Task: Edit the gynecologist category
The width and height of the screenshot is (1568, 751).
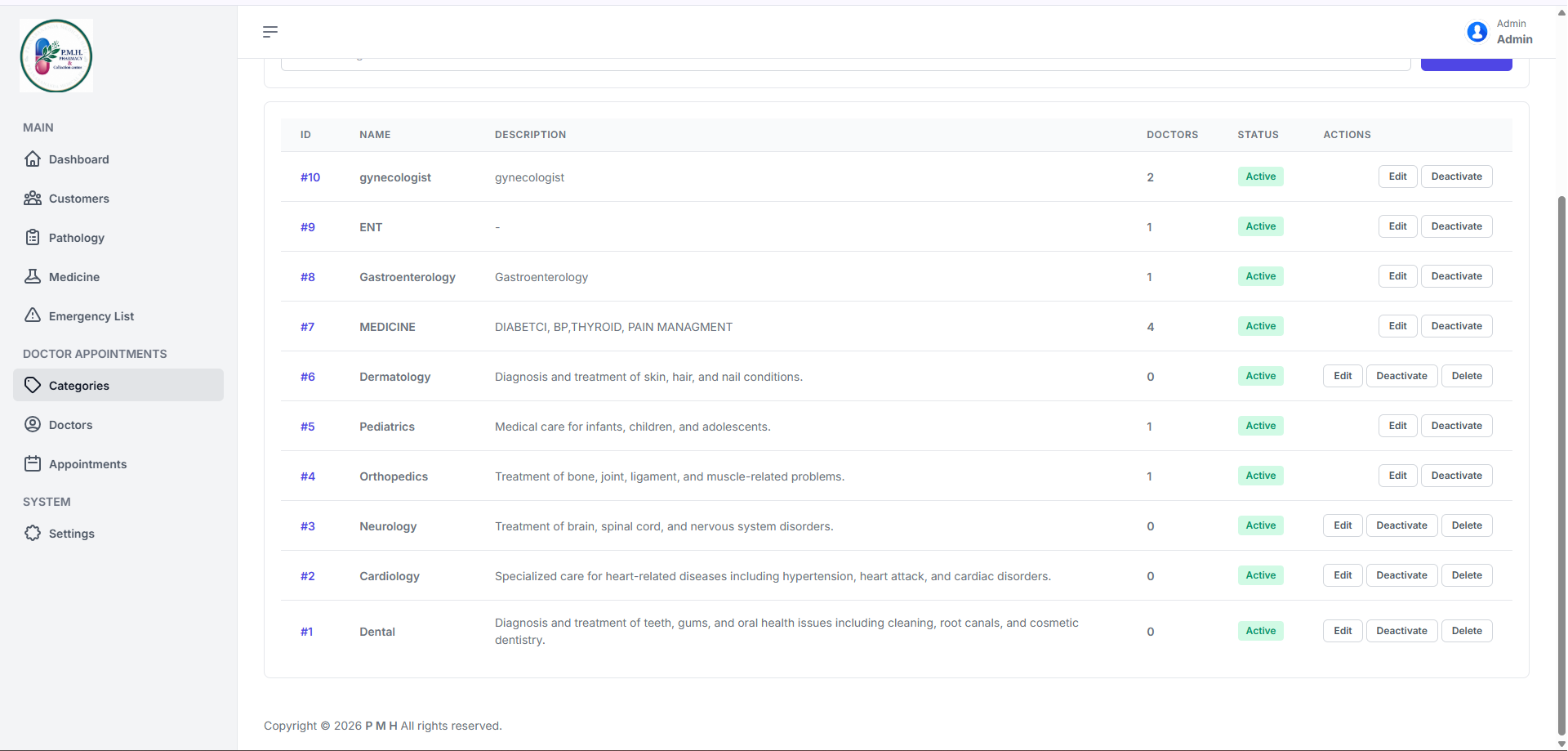Action: tap(1397, 177)
